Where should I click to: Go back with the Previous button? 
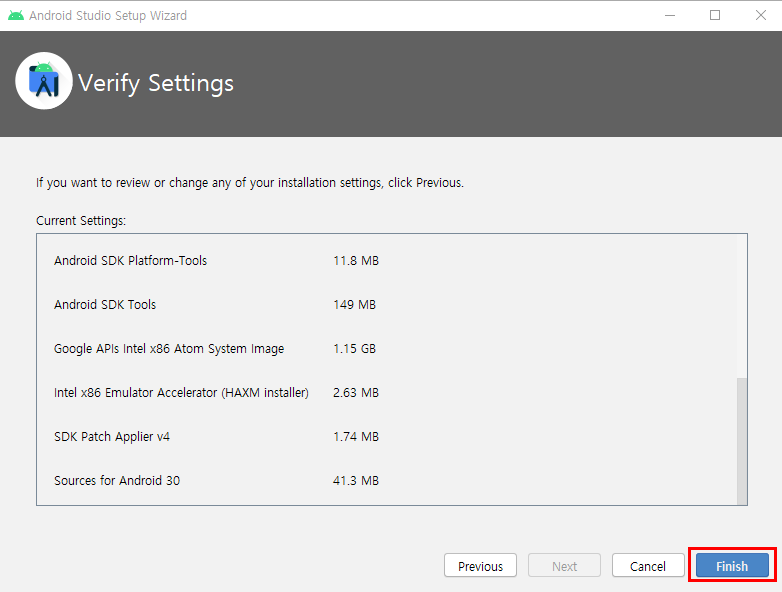point(480,566)
